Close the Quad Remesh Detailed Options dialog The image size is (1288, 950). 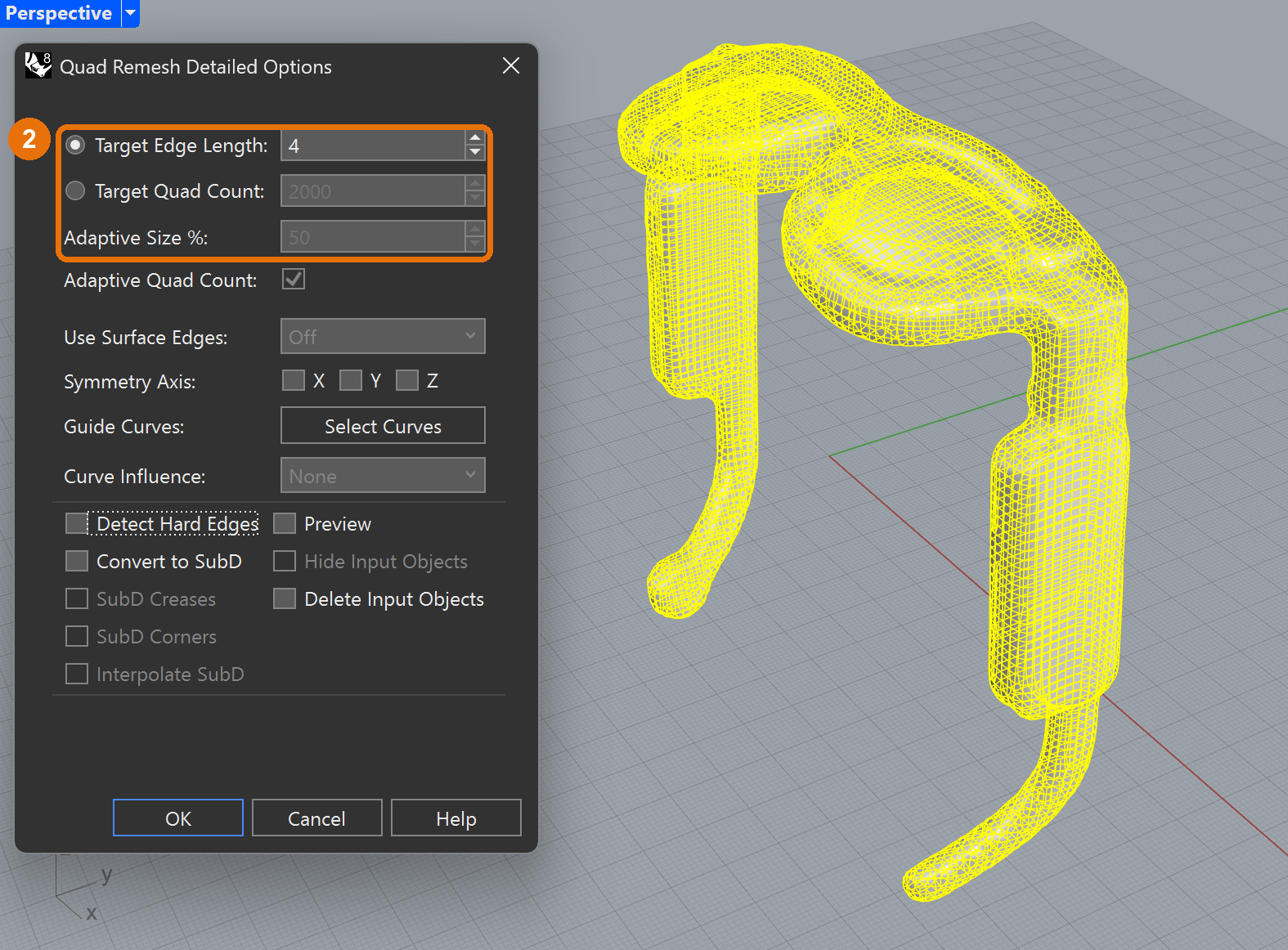511,65
